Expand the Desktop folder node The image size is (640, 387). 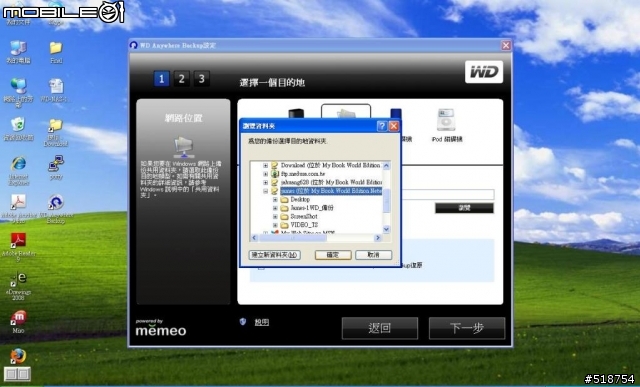[x=275, y=200]
